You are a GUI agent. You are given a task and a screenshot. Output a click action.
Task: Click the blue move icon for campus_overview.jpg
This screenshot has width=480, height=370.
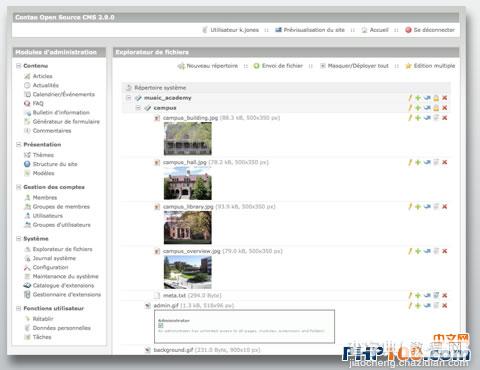[427, 251]
